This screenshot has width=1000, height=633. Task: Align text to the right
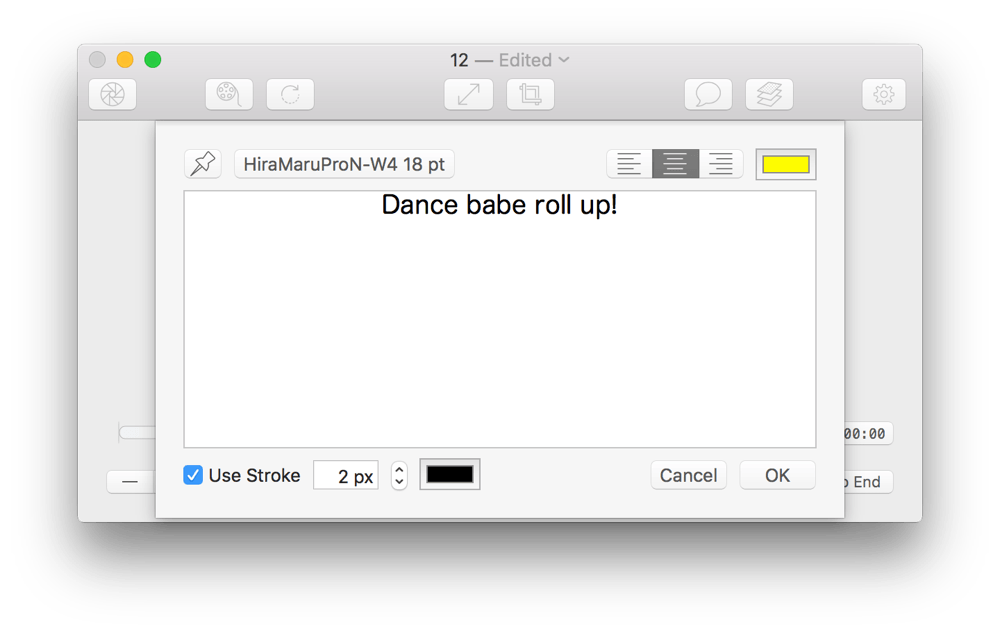(721, 164)
